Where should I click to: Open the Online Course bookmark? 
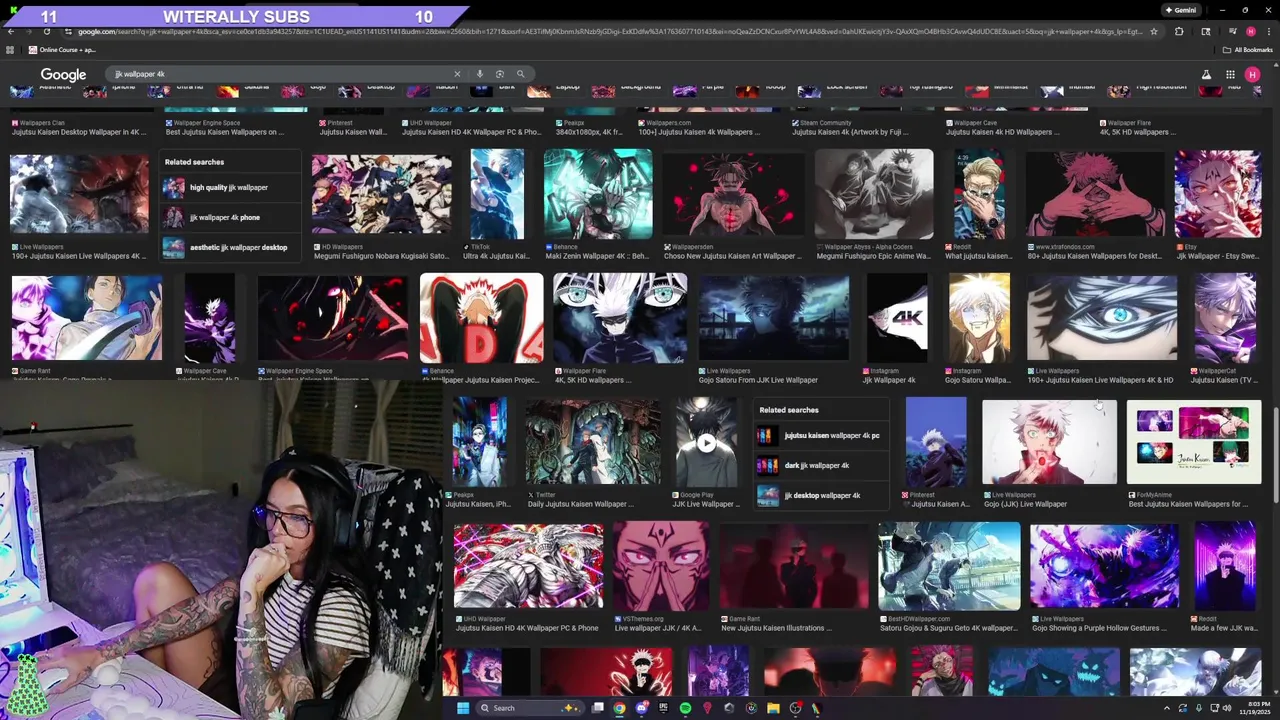tap(62, 49)
